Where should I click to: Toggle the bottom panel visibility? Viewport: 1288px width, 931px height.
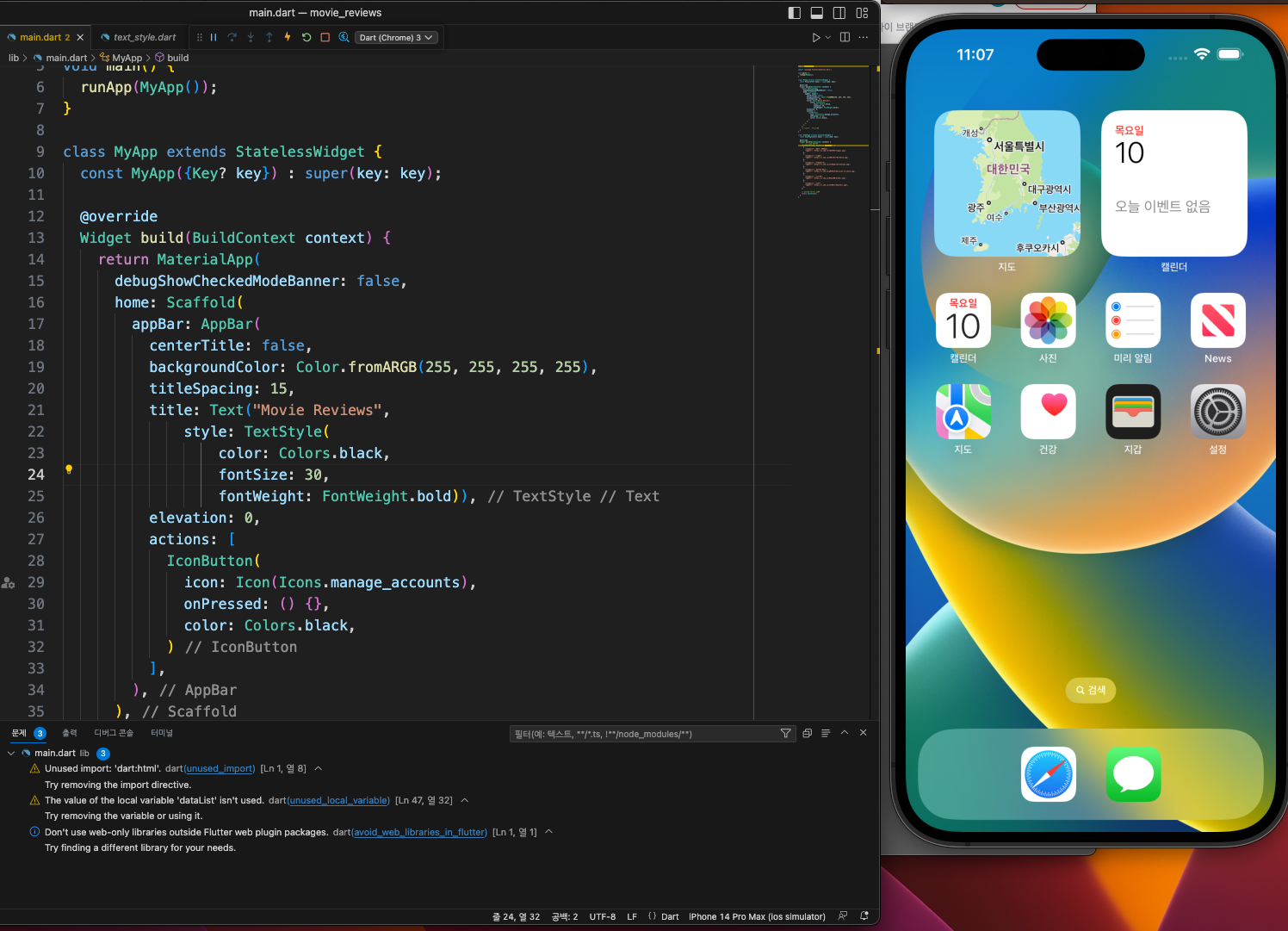[817, 13]
